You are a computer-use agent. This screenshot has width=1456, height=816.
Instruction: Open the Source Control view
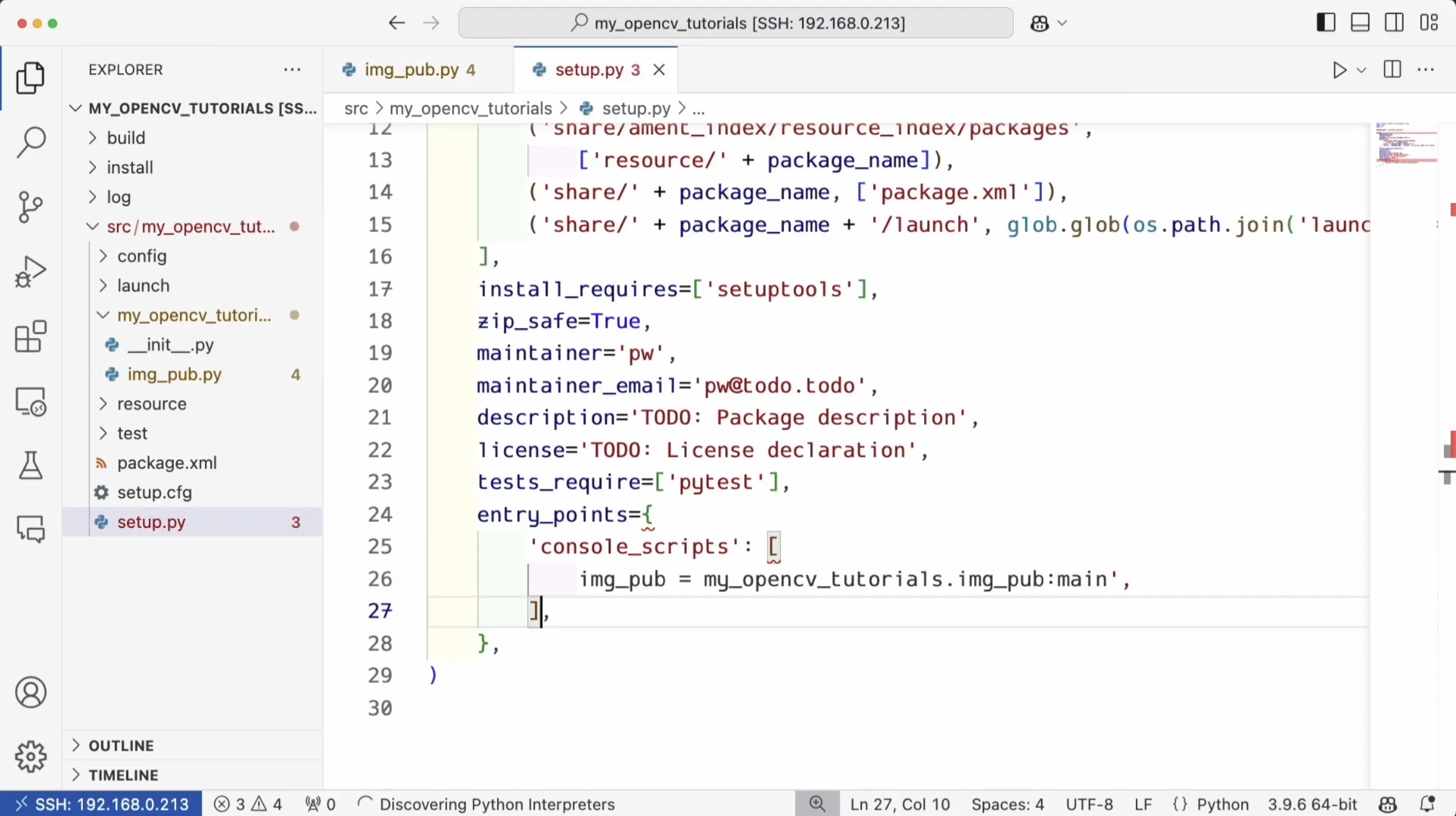30,207
